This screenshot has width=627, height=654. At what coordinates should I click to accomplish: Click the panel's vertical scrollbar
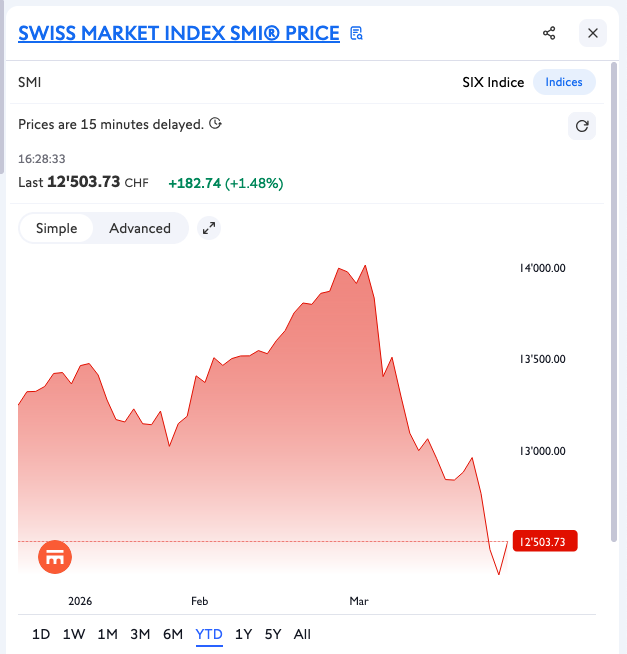(614, 302)
